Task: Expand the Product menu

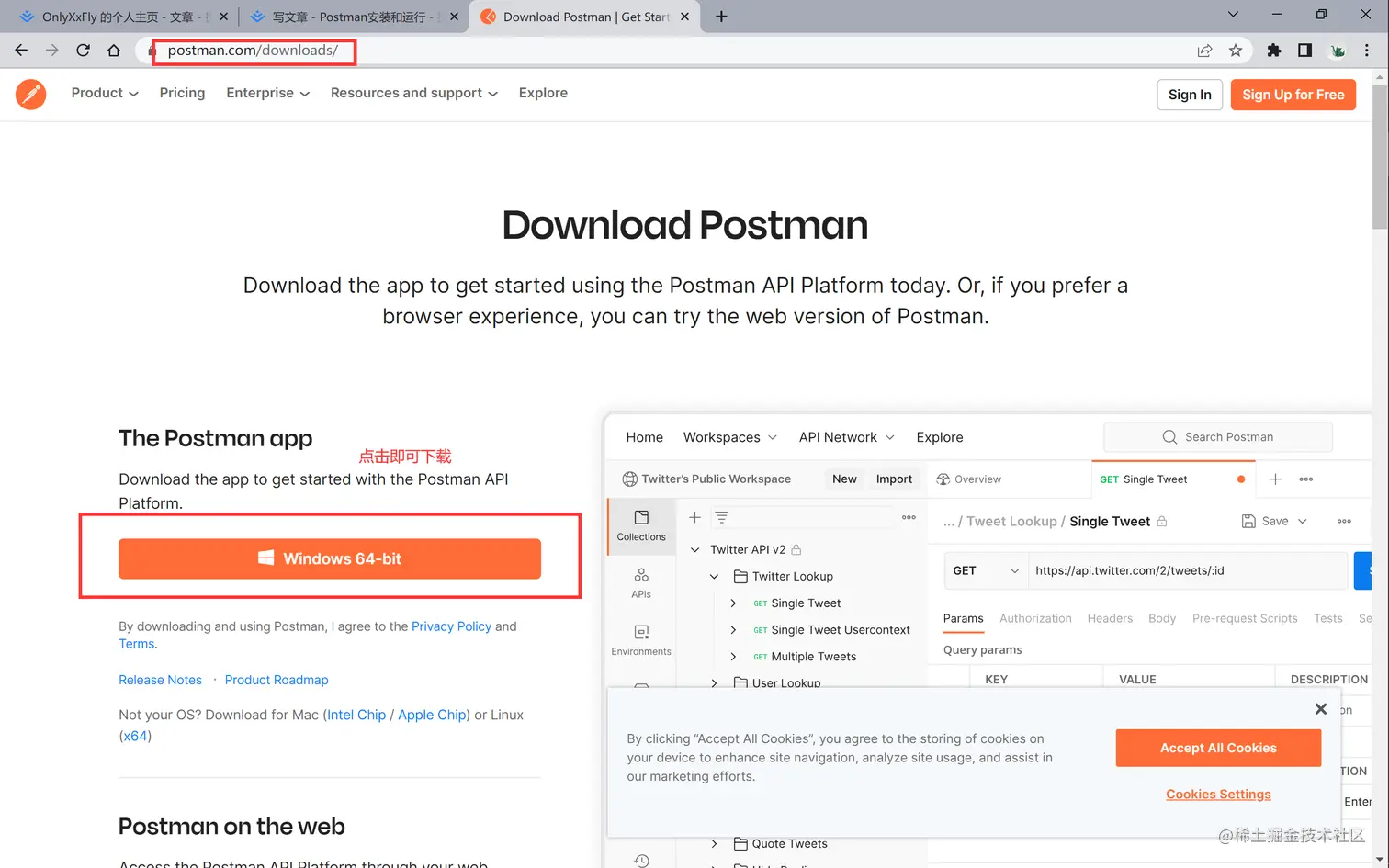Action: point(105,93)
